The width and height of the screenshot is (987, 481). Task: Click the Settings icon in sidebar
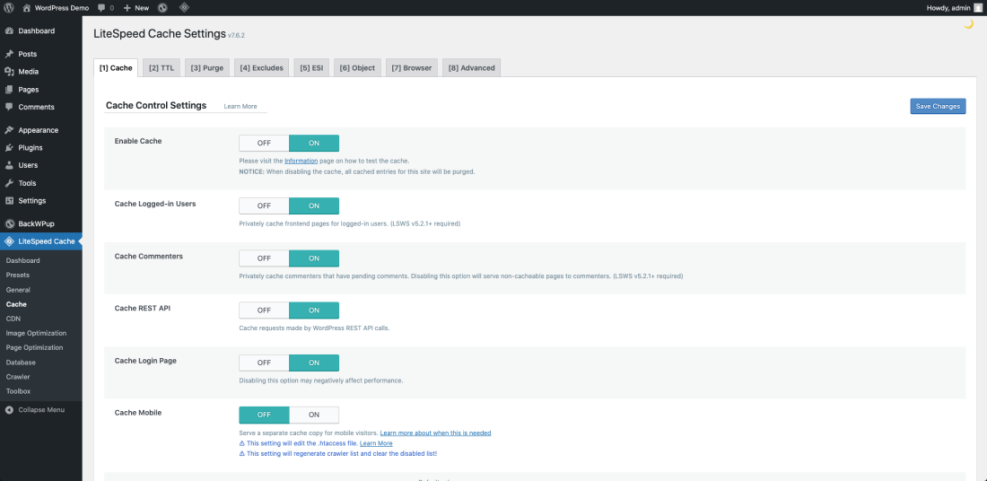click(9, 201)
